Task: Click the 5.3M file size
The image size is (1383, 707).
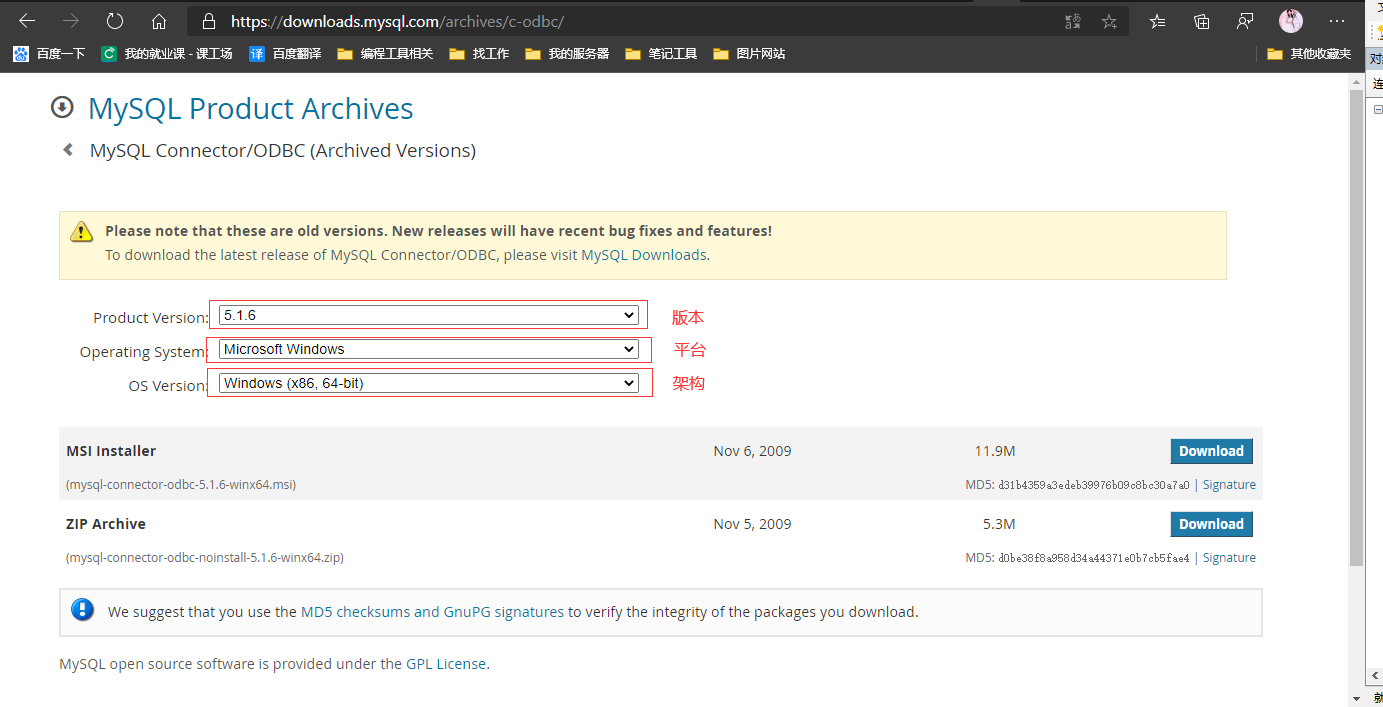Action: pyautogui.click(x=999, y=524)
